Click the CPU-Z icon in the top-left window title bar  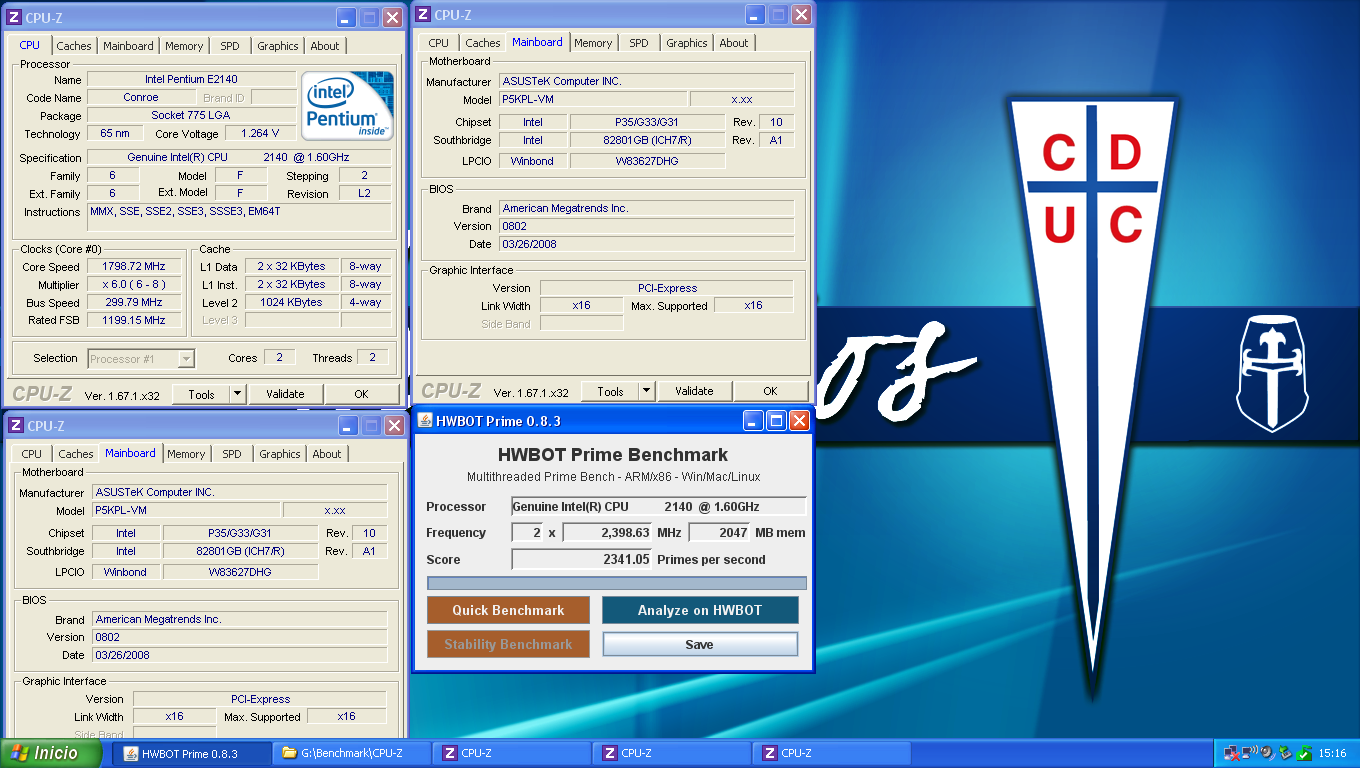point(15,17)
